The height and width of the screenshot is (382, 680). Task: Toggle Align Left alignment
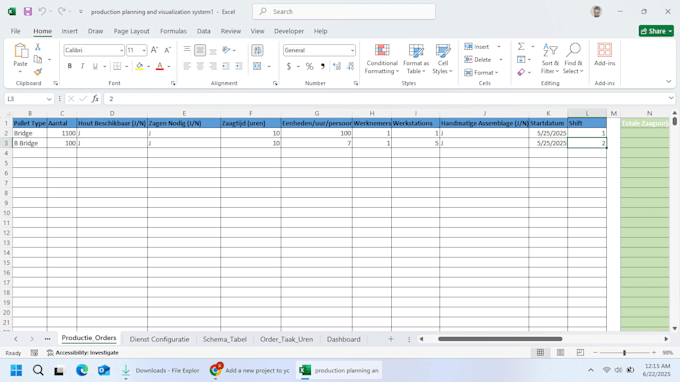coord(187,66)
